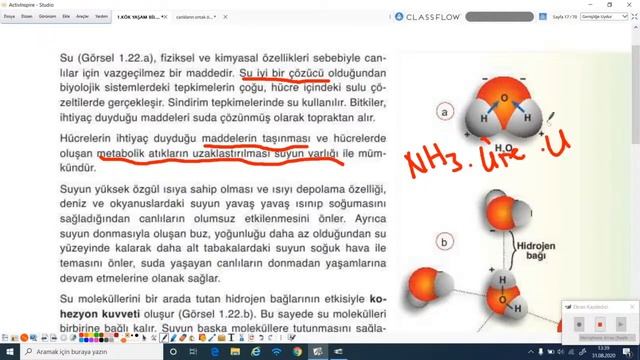Click the vertical page scrollbar

pyautogui.click(x=636, y=94)
